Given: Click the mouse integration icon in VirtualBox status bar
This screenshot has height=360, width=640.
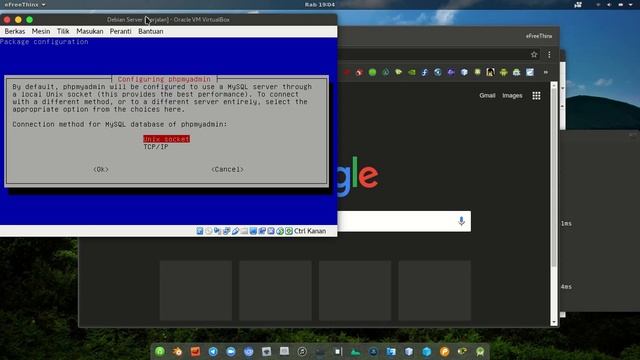Looking at the screenshot, I should [280, 231].
